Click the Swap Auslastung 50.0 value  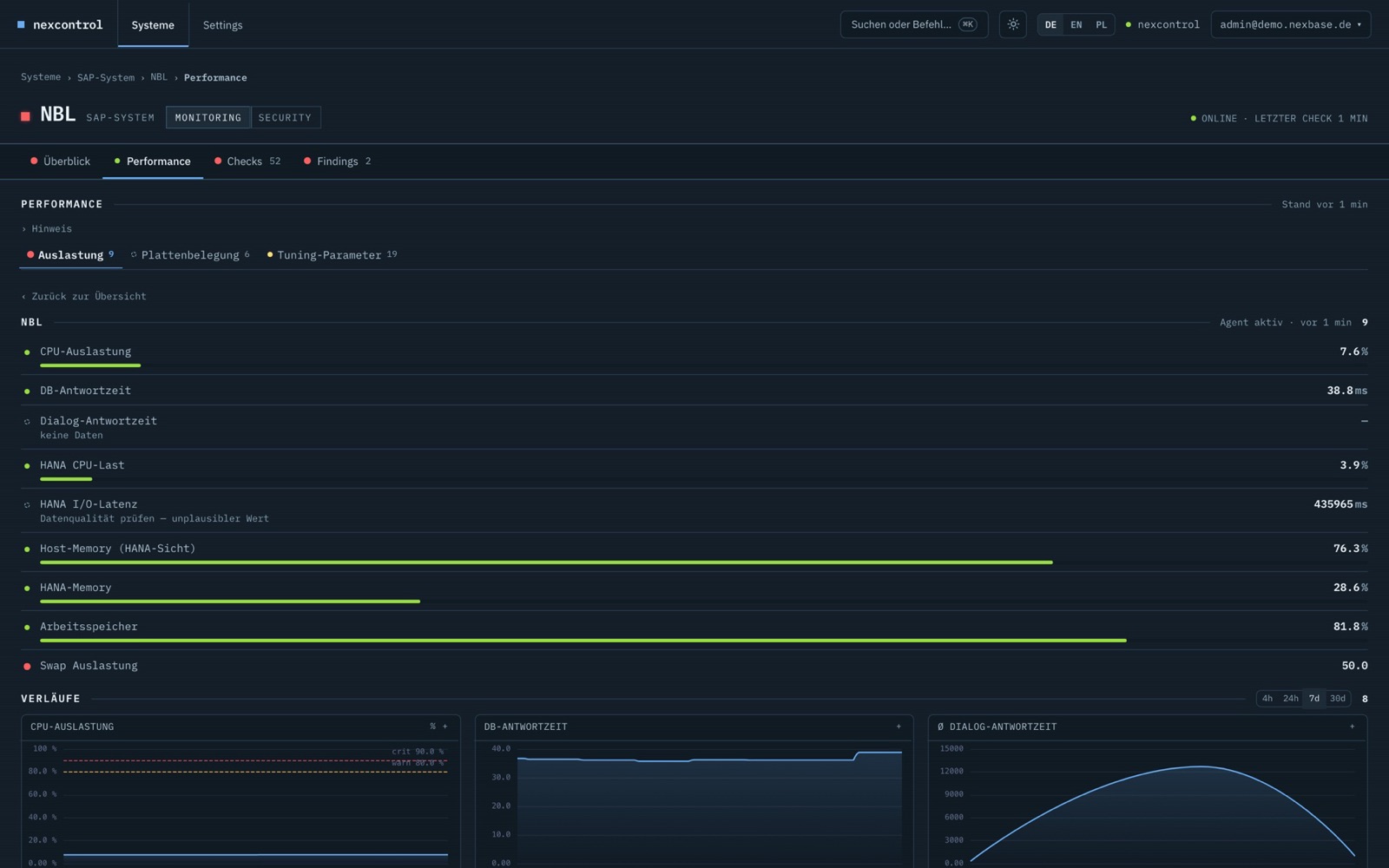(1354, 666)
